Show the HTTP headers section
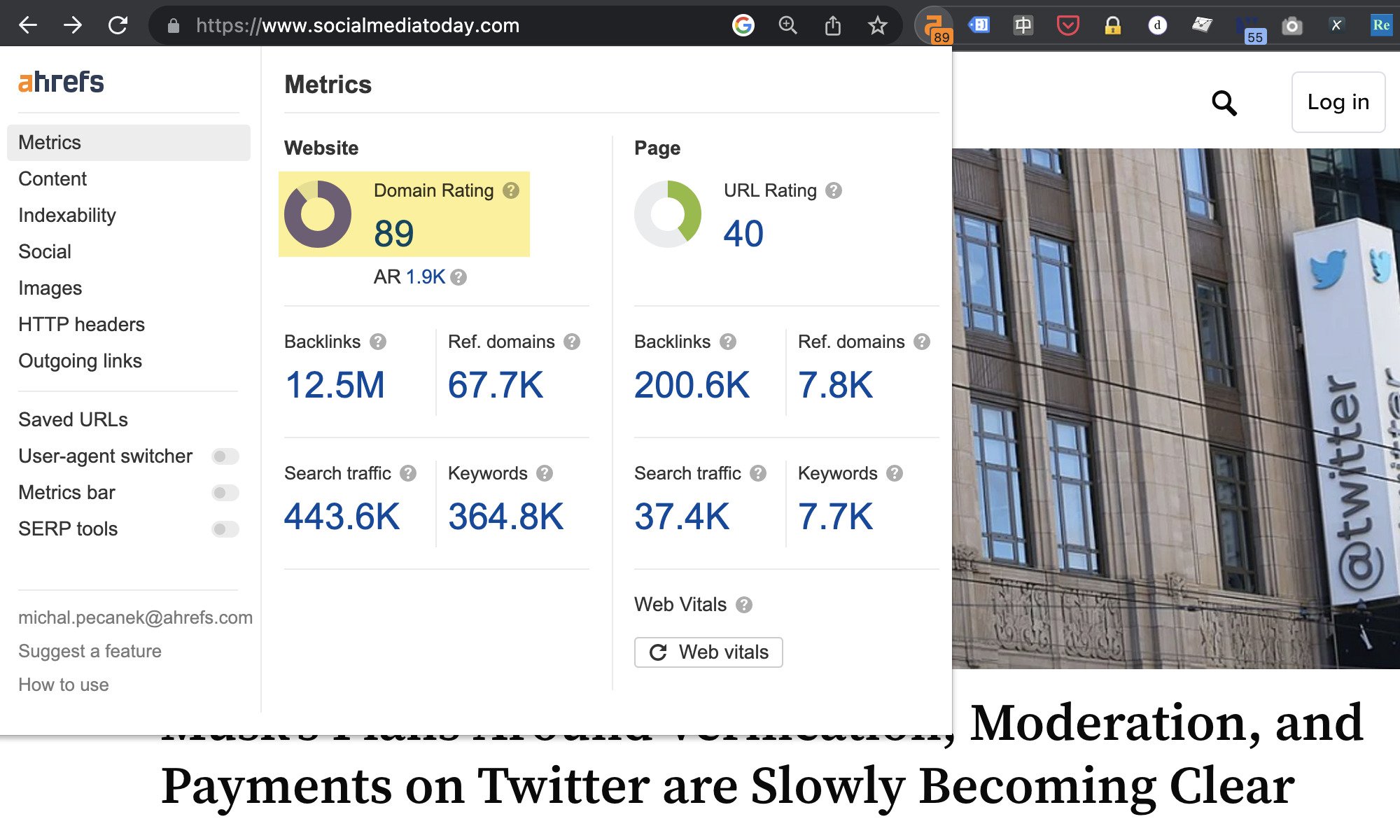The width and height of the screenshot is (1400, 840). click(x=81, y=325)
